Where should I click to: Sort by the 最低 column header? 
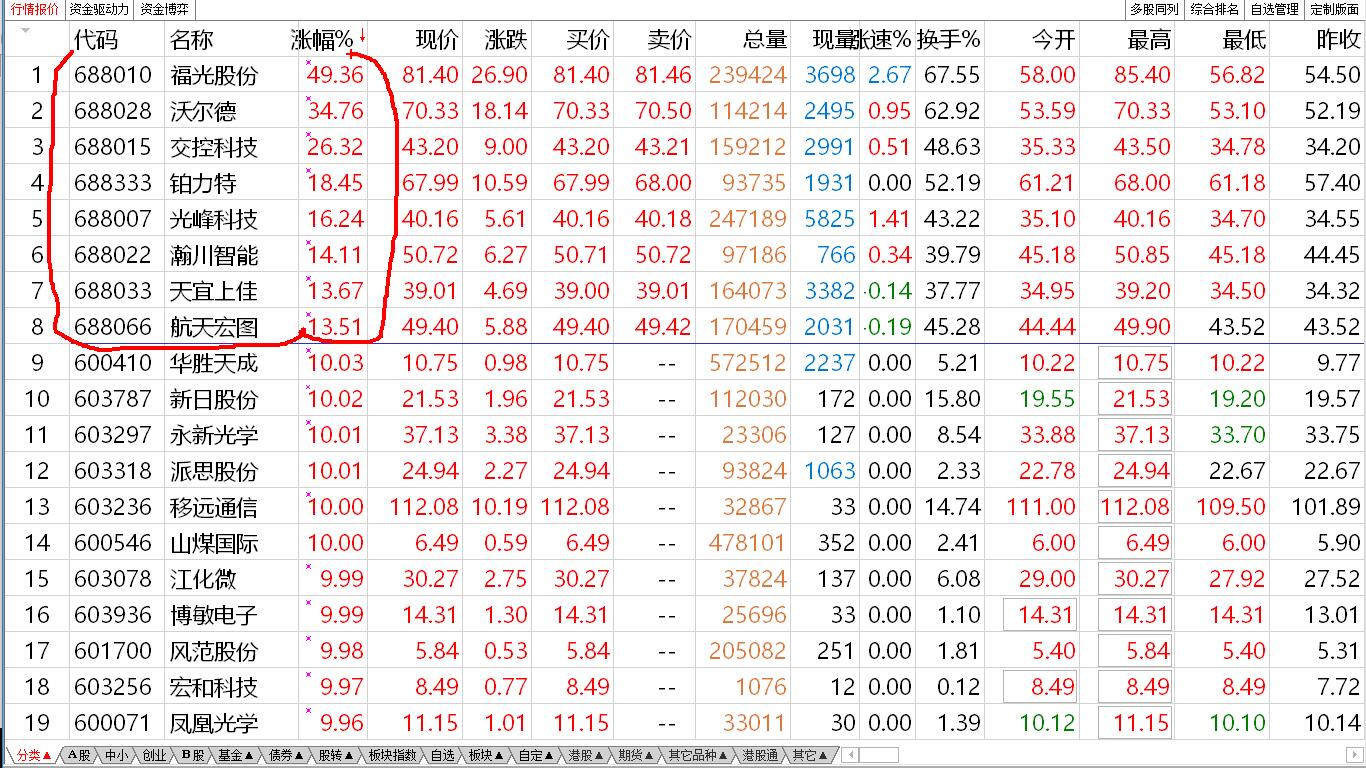(x=1243, y=40)
